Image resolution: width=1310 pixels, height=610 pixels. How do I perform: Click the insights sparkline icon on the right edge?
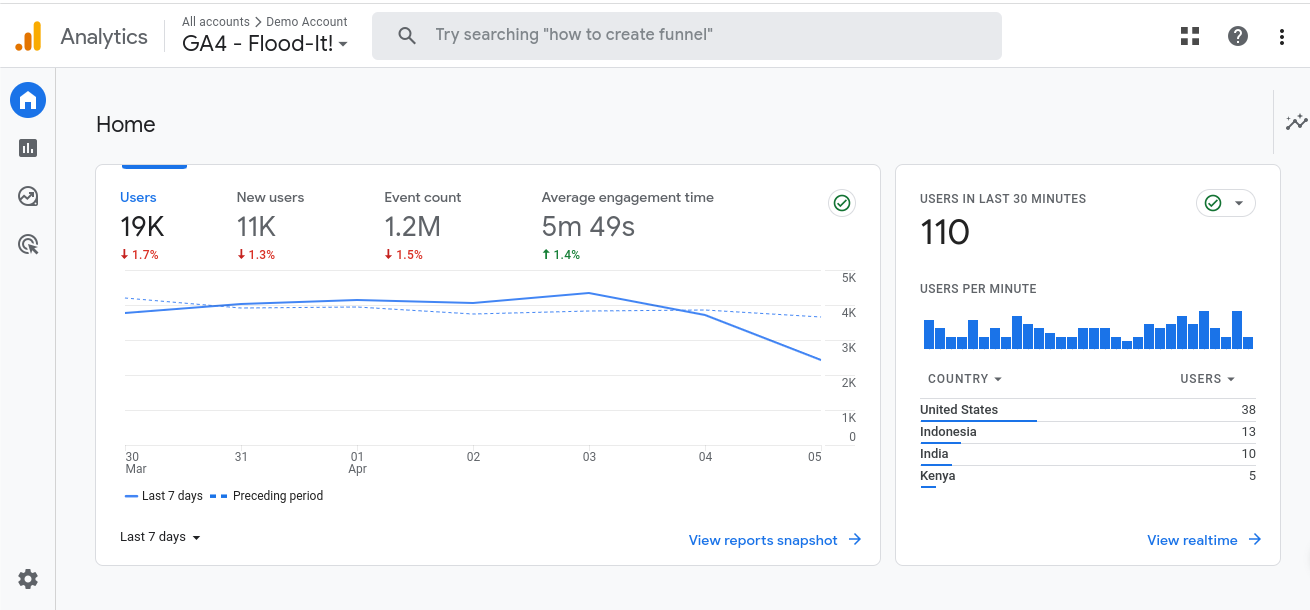[1296, 122]
